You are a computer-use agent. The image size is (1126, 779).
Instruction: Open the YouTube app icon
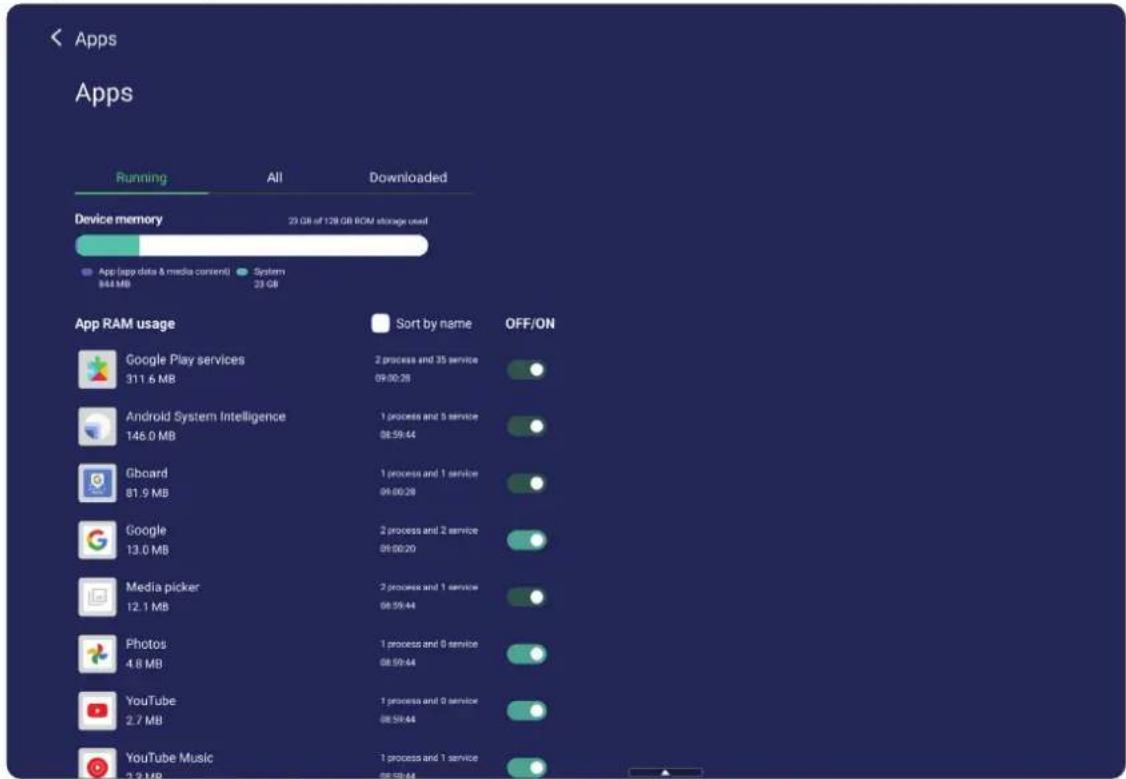[x=98, y=710]
